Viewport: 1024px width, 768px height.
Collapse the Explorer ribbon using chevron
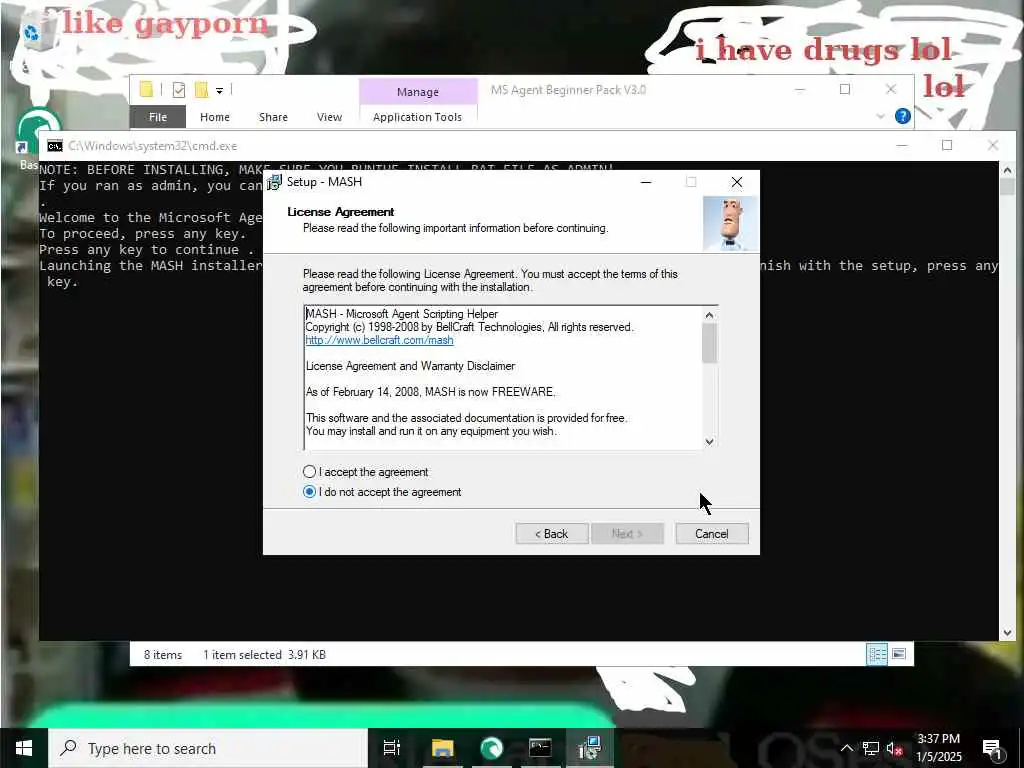pyautogui.click(x=880, y=116)
